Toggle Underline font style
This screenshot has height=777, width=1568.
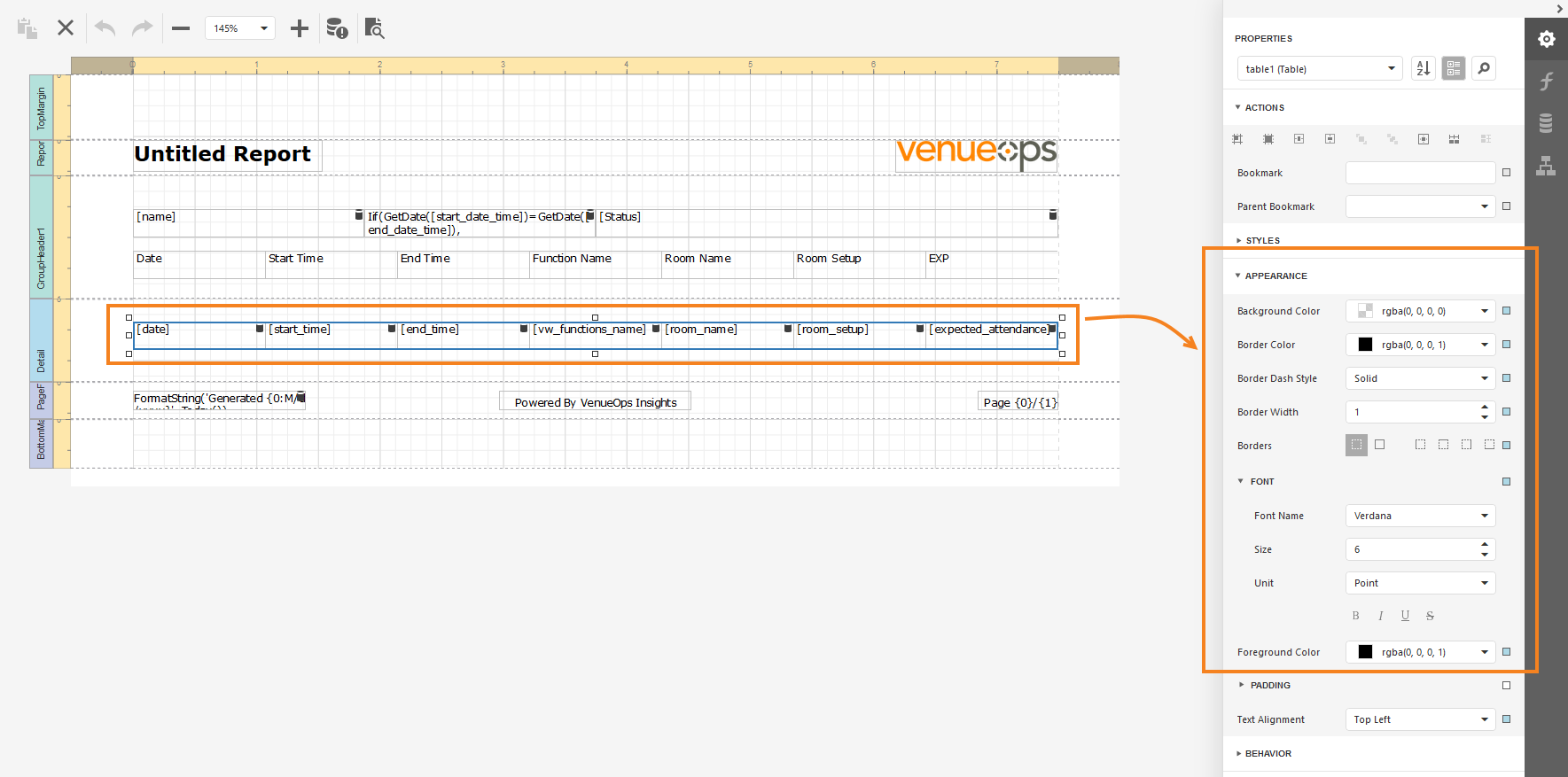click(x=1405, y=616)
